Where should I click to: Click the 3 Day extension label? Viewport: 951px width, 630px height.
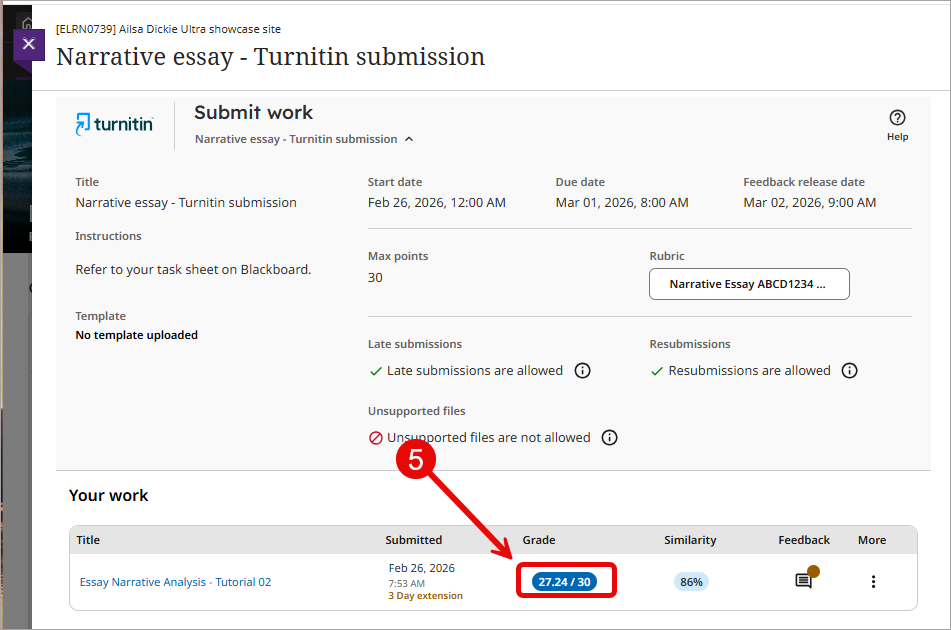[x=425, y=596]
